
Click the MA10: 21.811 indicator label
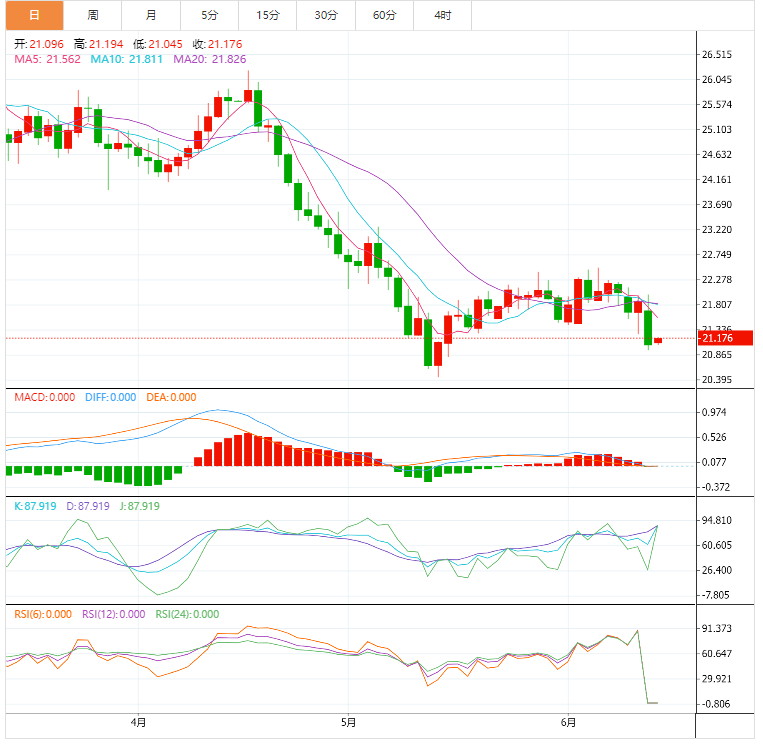coord(127,59)
